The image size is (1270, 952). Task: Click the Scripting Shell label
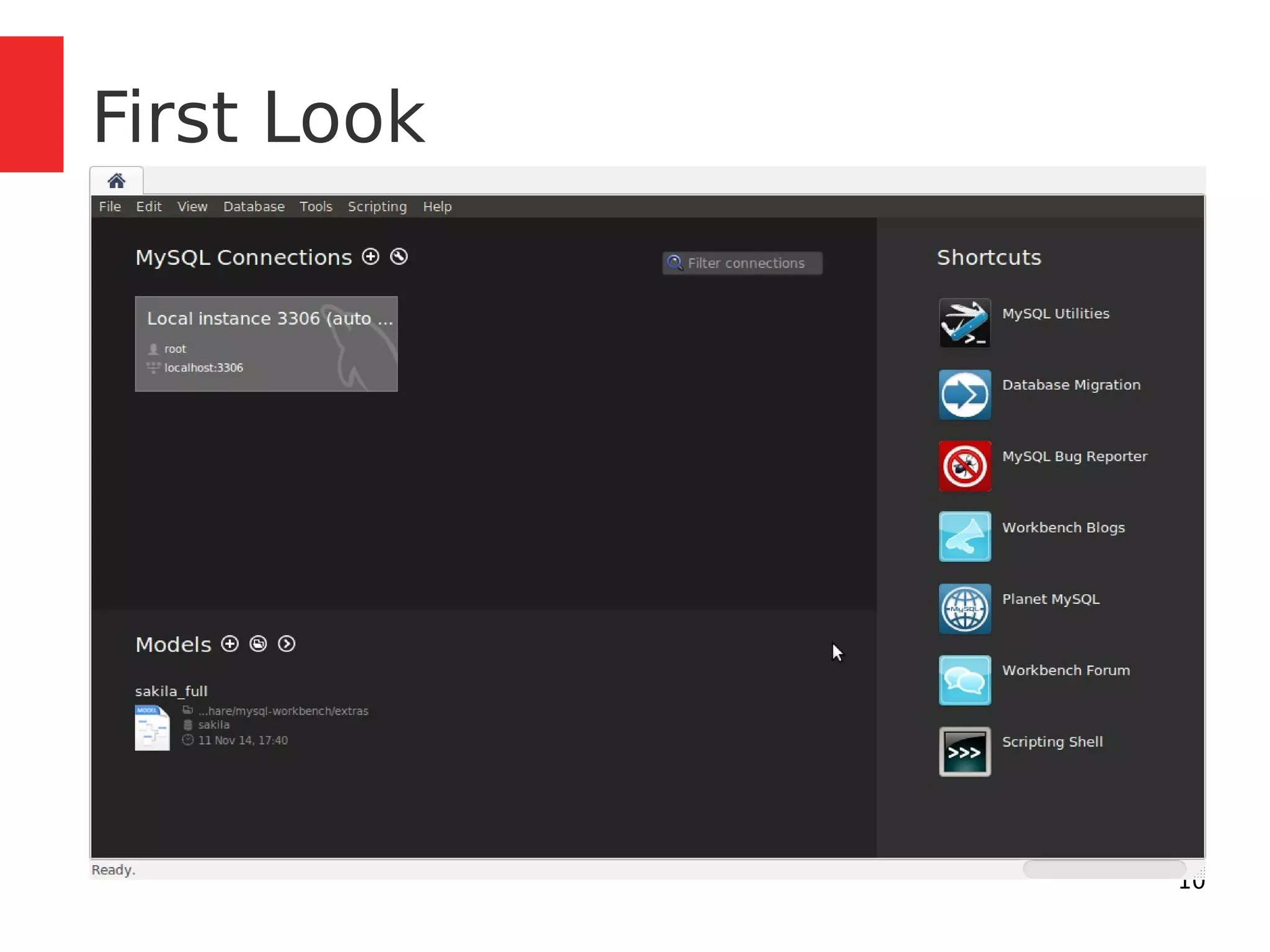tap(1052, 742)
